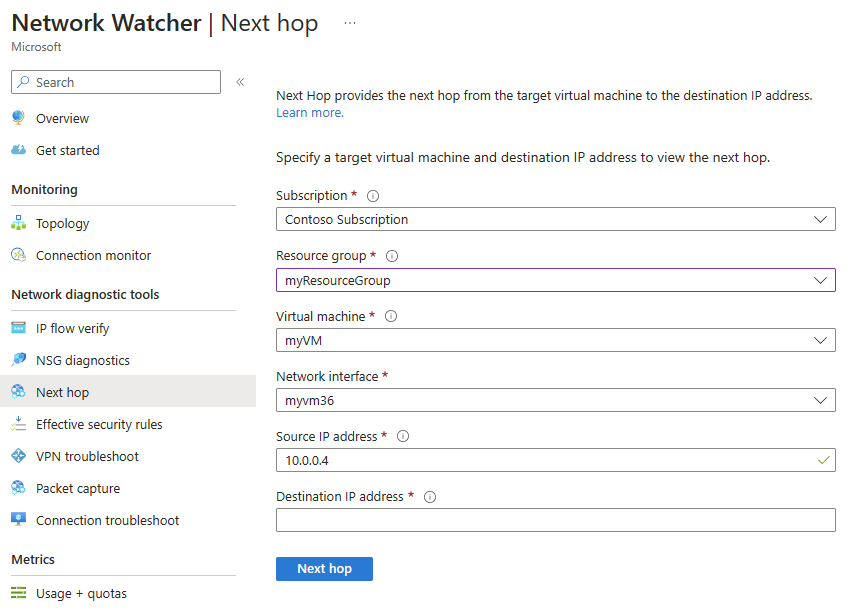Click the Destination IP address field
Screen dimensions: 853x610
point(556,519)
